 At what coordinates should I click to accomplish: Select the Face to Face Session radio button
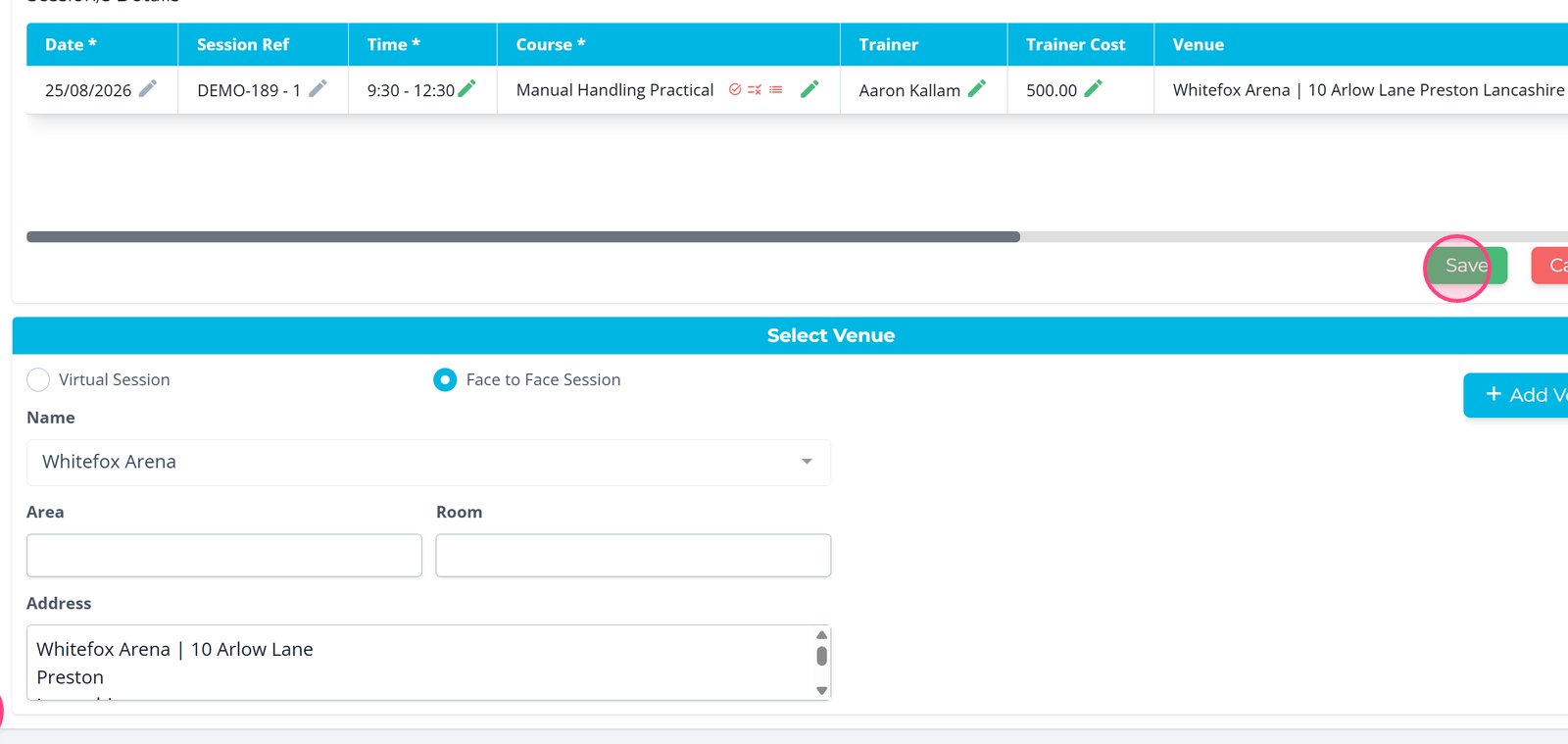(445, 379)
